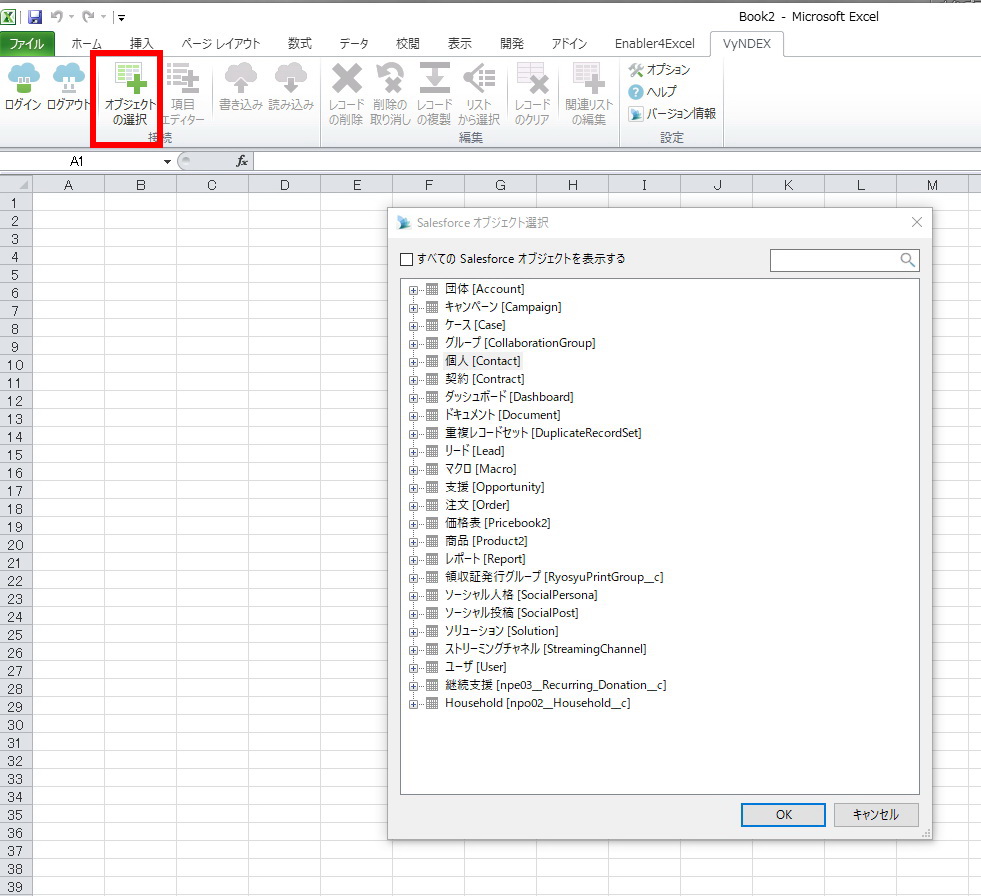
Task: Click the キャンセル (Cancel) button
Action: [x=876, y=815]
